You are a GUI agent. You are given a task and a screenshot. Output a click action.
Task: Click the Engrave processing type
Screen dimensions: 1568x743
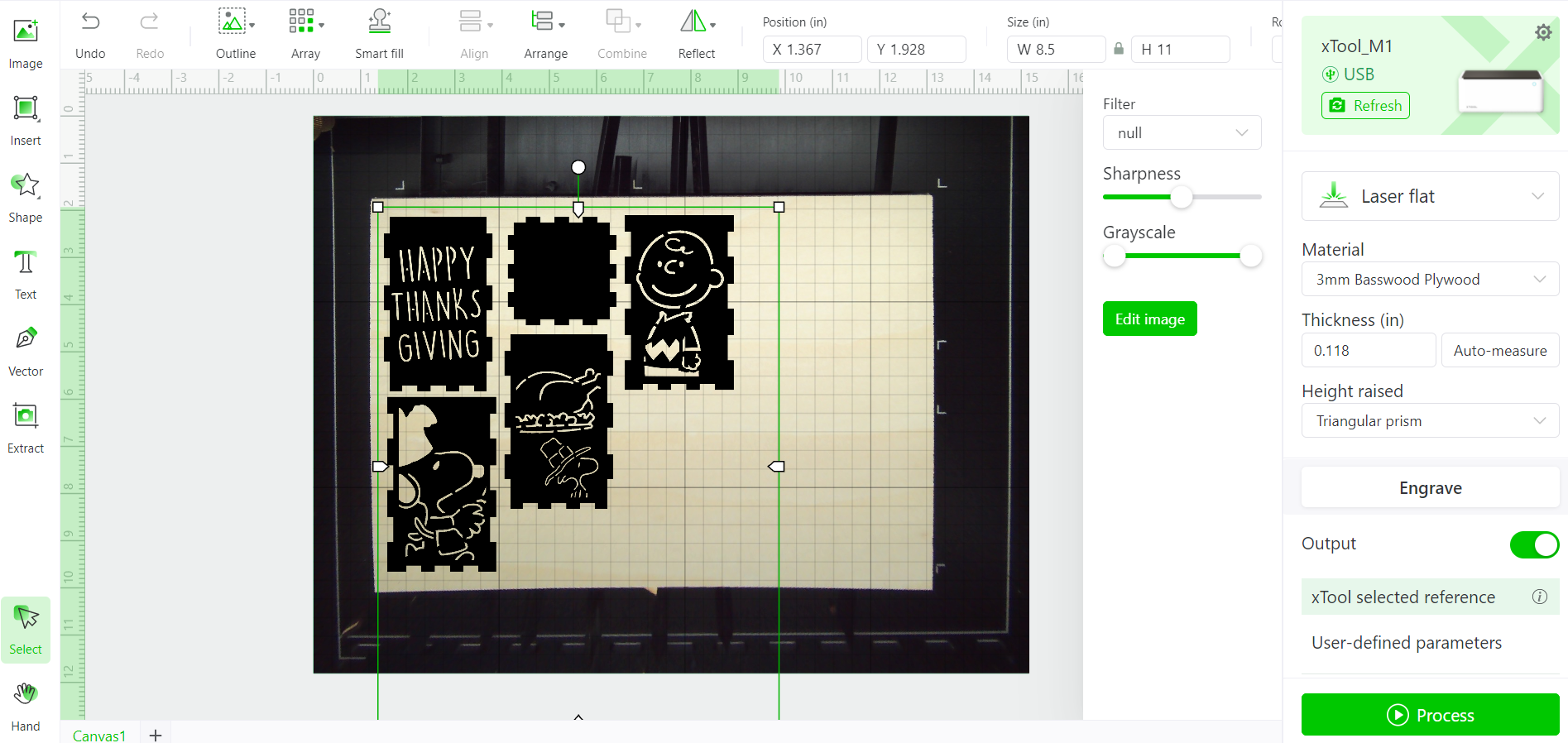[x=1430, y=488]
